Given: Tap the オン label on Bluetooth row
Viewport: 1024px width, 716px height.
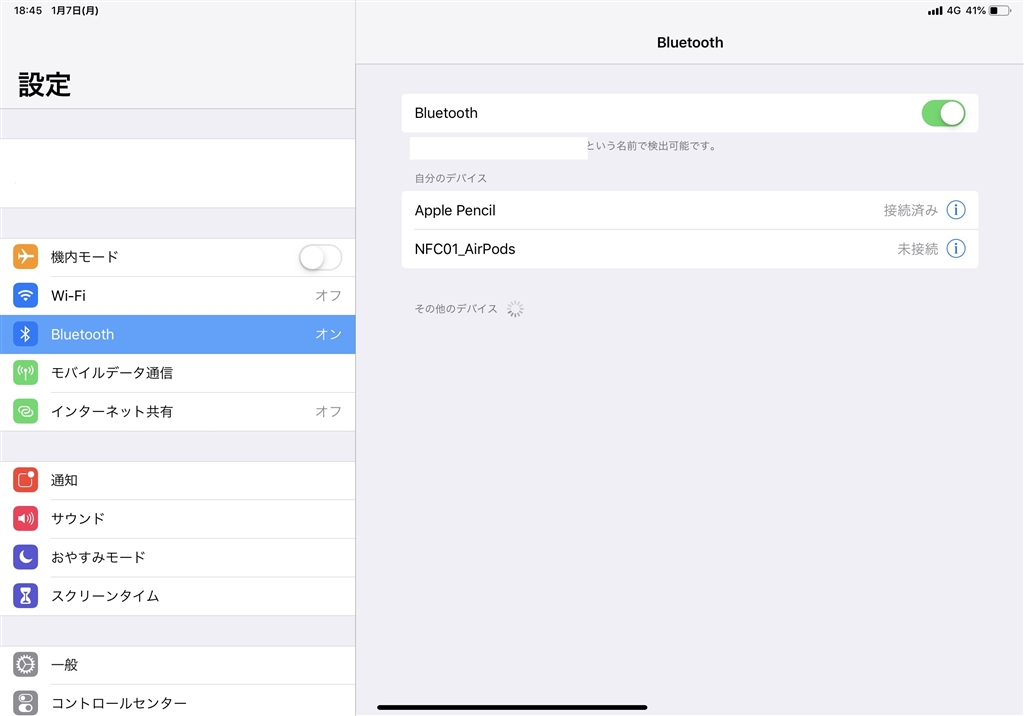Looking at the screenshot, I should tap(328, 334).
